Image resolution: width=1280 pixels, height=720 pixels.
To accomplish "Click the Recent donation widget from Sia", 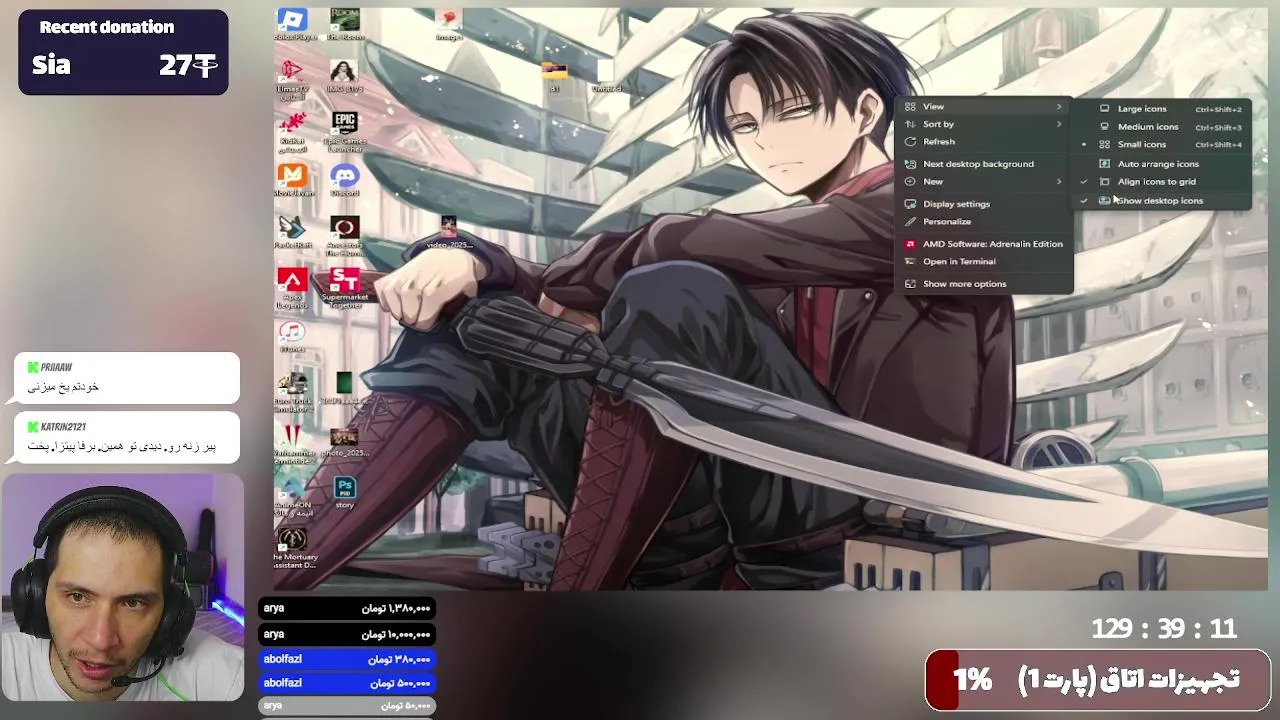I will (123, 52).
